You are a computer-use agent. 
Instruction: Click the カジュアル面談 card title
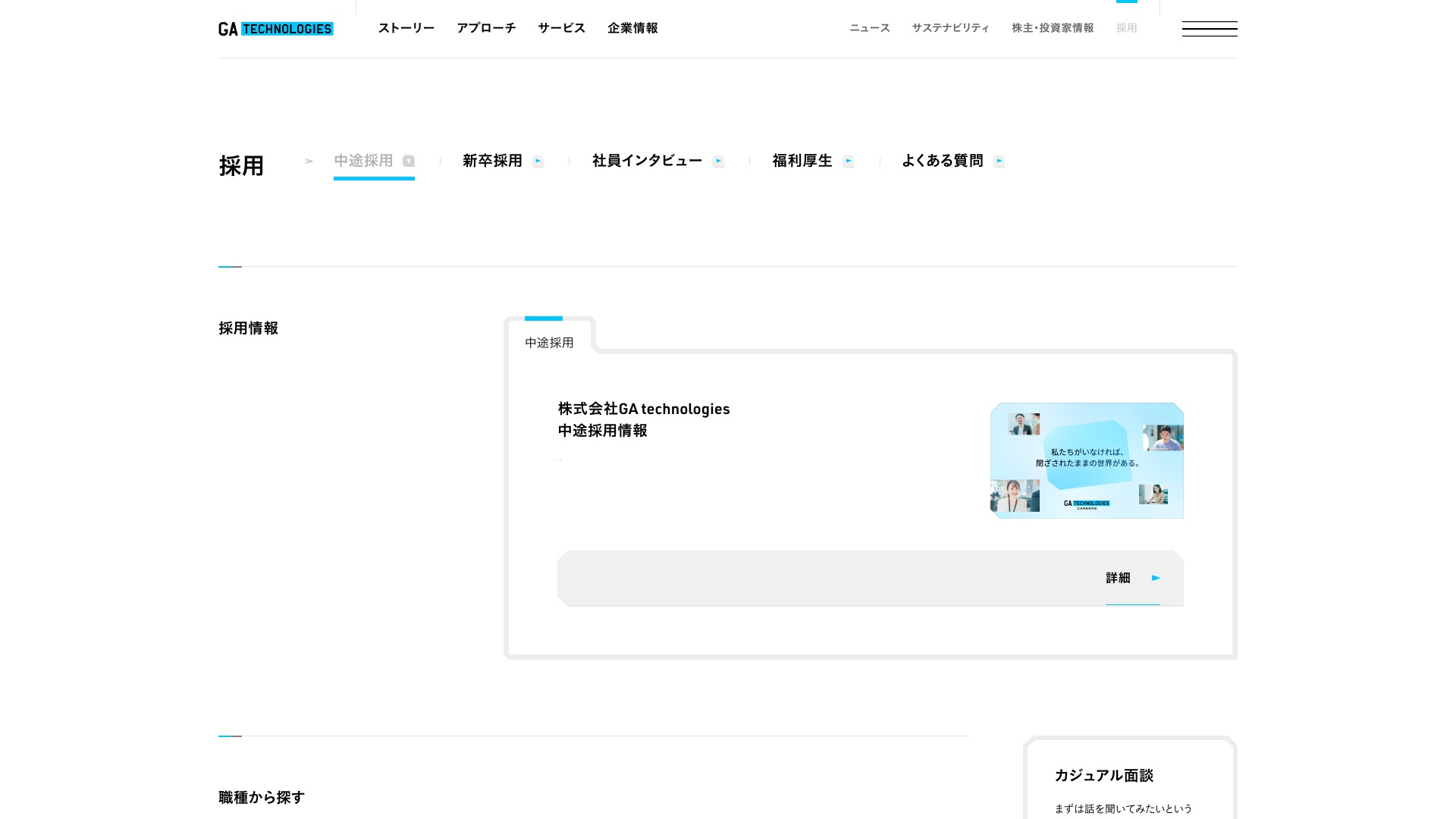(1104, 775)
